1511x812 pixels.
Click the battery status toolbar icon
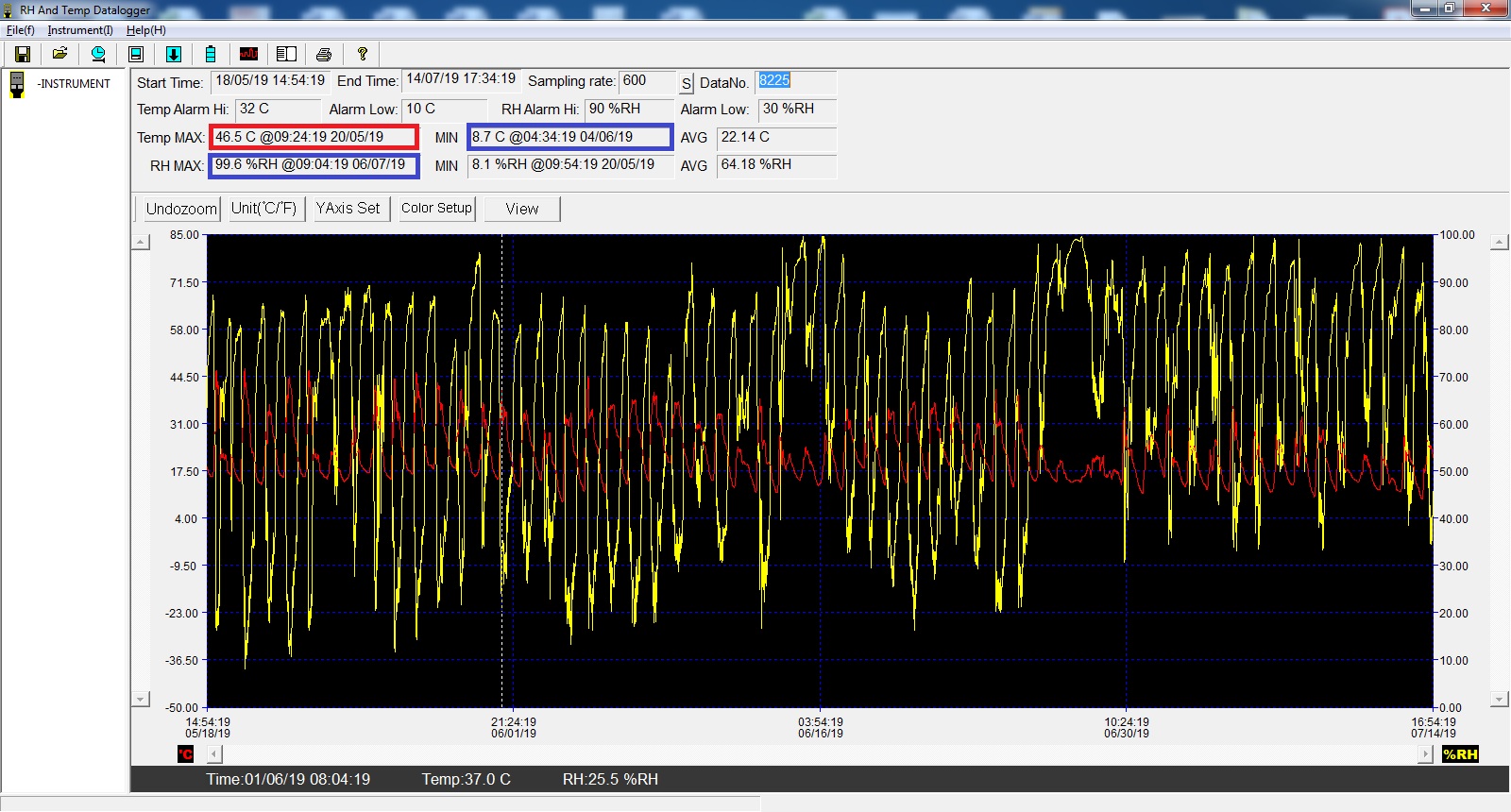[211, 54]
